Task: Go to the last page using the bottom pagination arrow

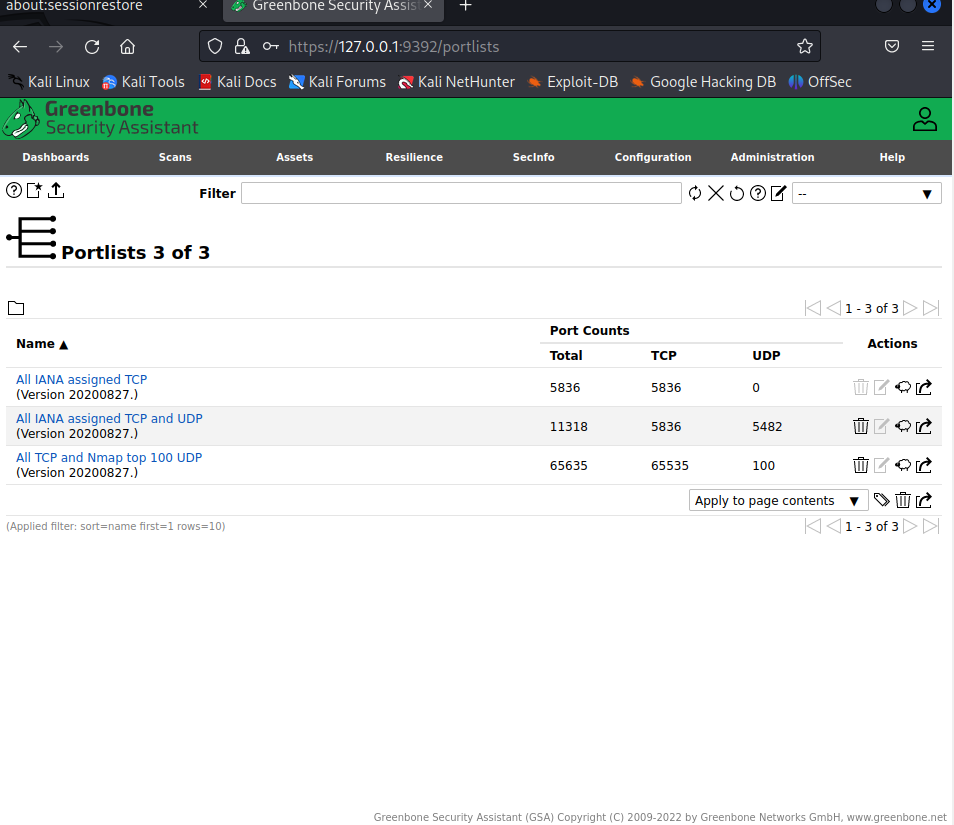Action: click(x=930, y=526)
